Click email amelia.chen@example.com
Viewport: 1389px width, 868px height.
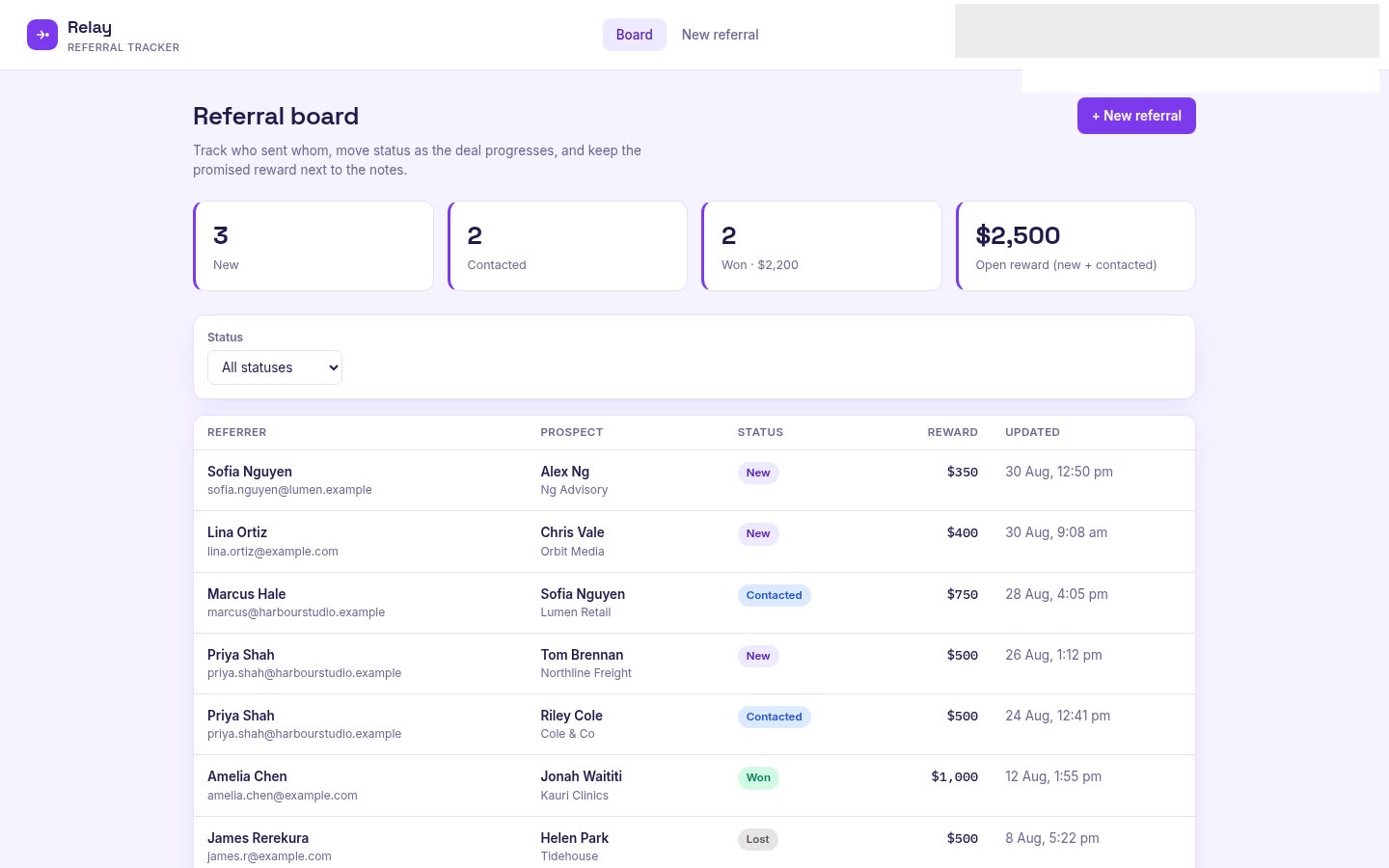283,796
